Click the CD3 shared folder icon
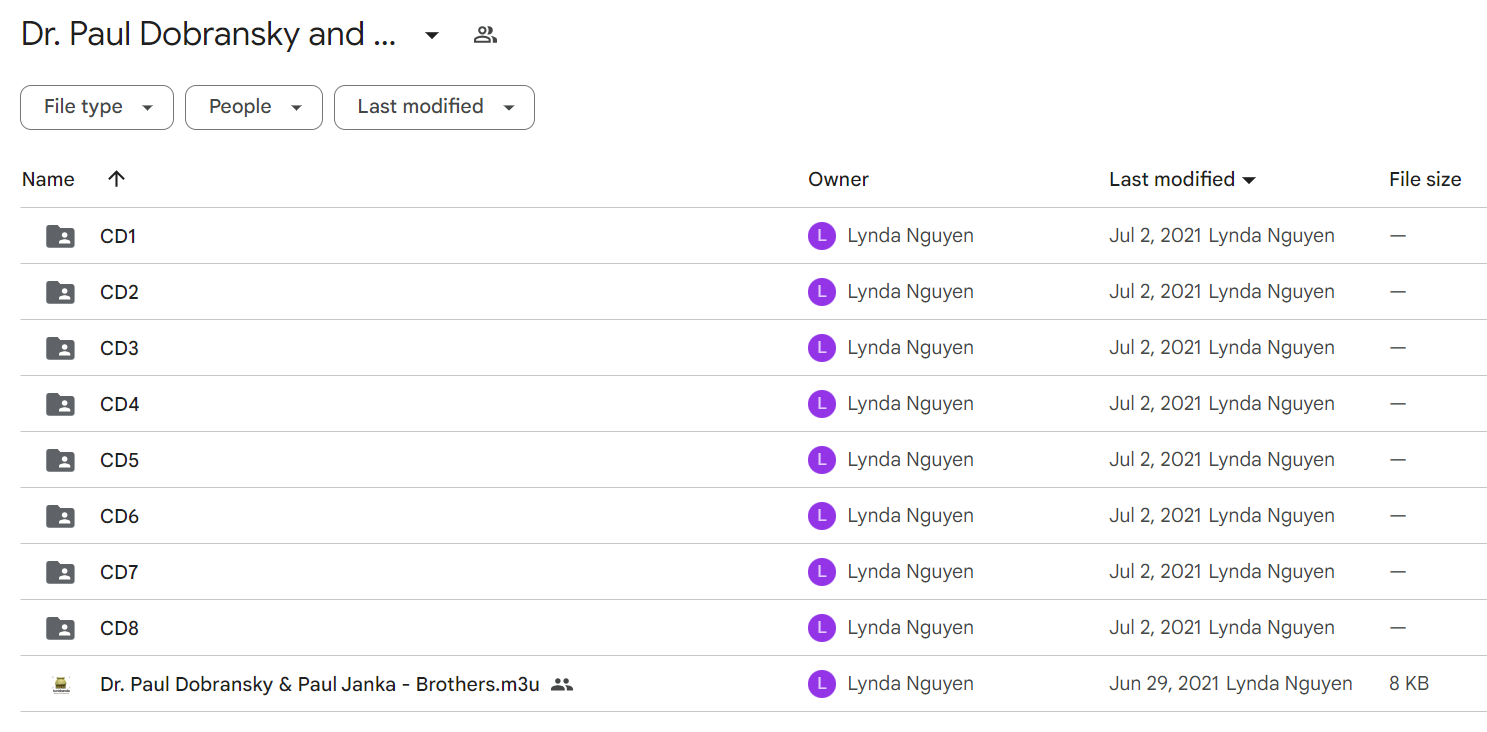Screen dimensions: 1487x732 click(61, 348)
